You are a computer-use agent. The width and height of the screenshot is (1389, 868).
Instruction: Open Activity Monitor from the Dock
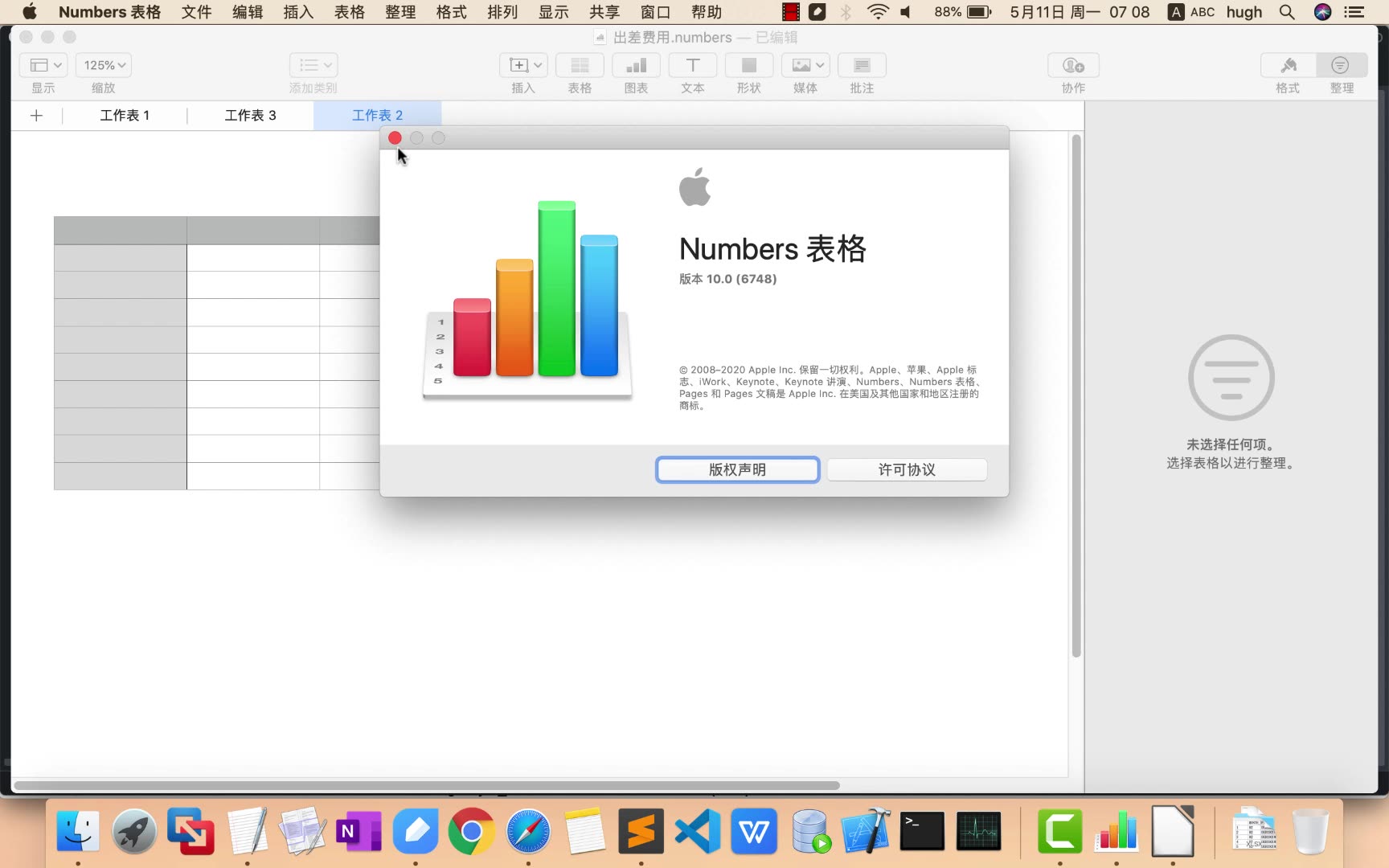(x=978, y=831)
